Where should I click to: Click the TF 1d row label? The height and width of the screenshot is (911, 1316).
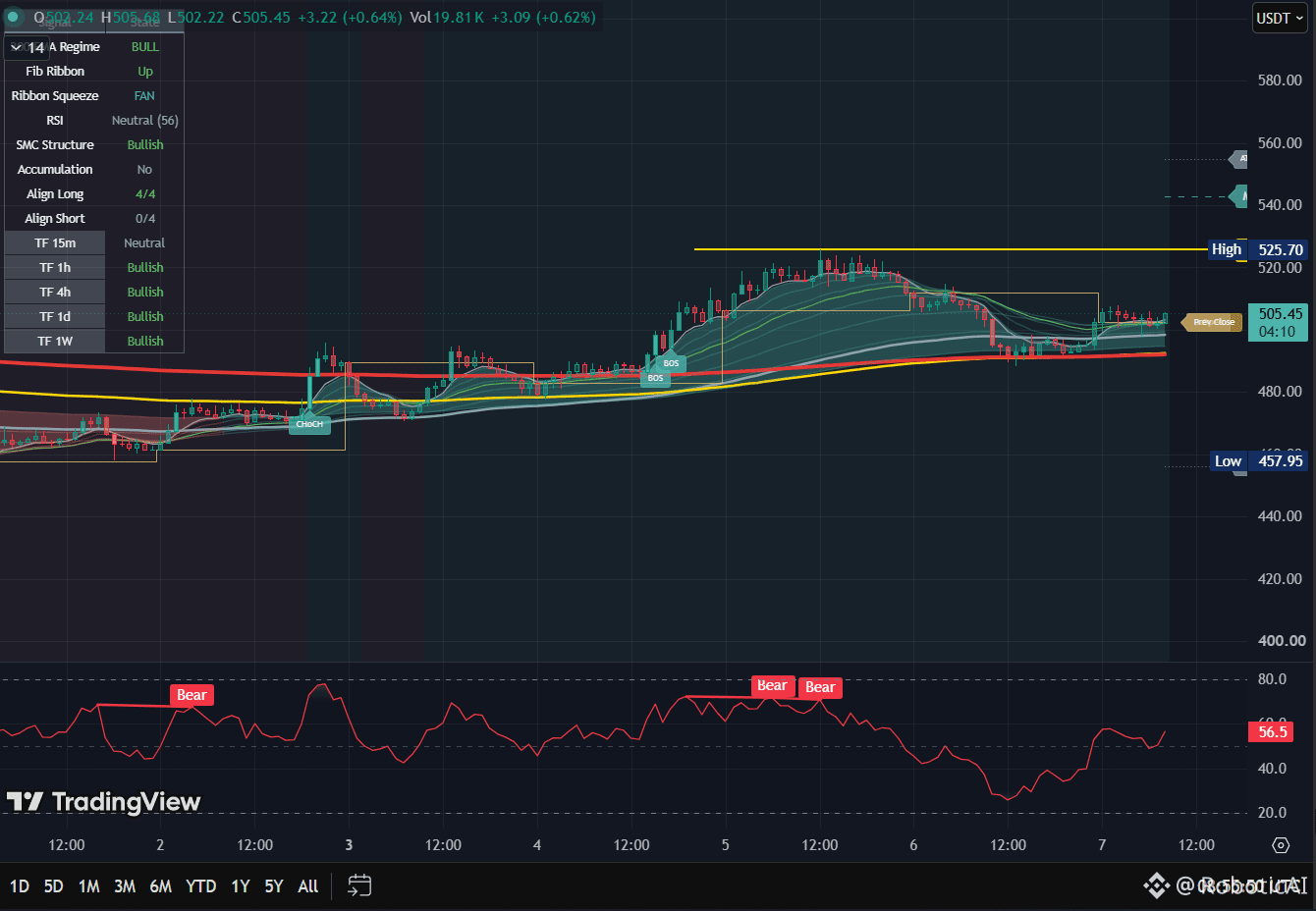click(55, 317)
